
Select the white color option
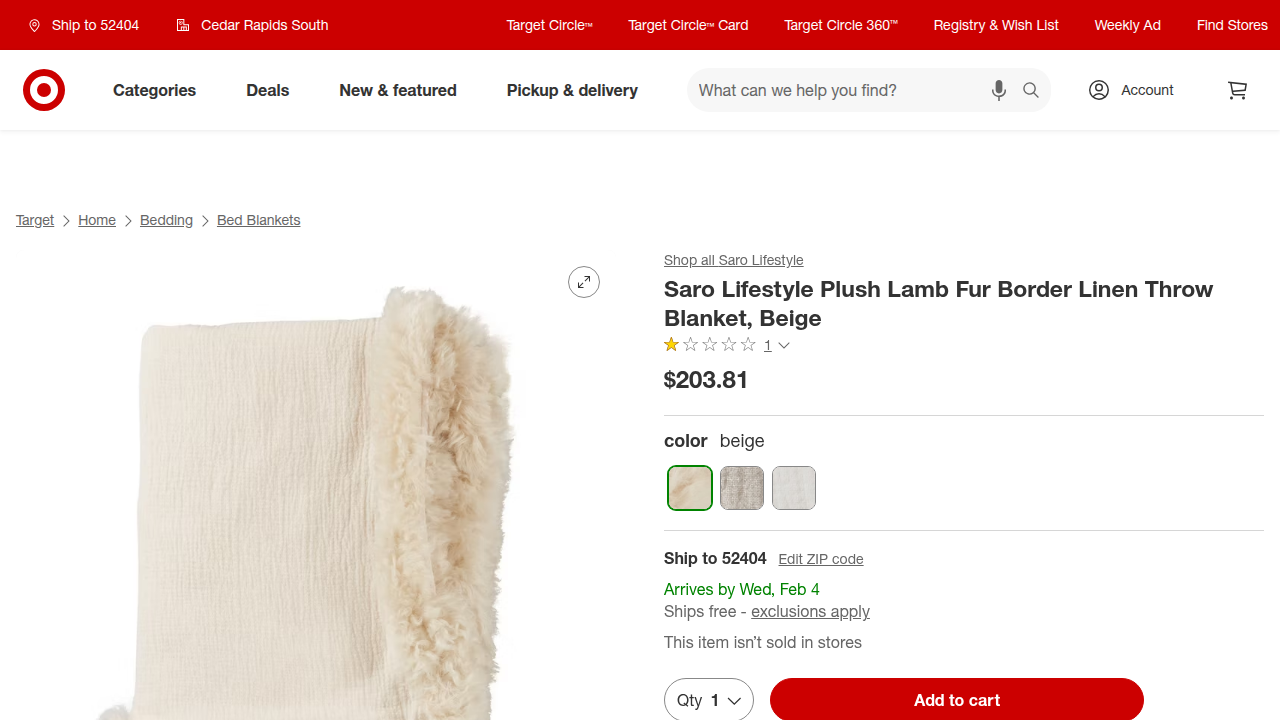point(794,488)
